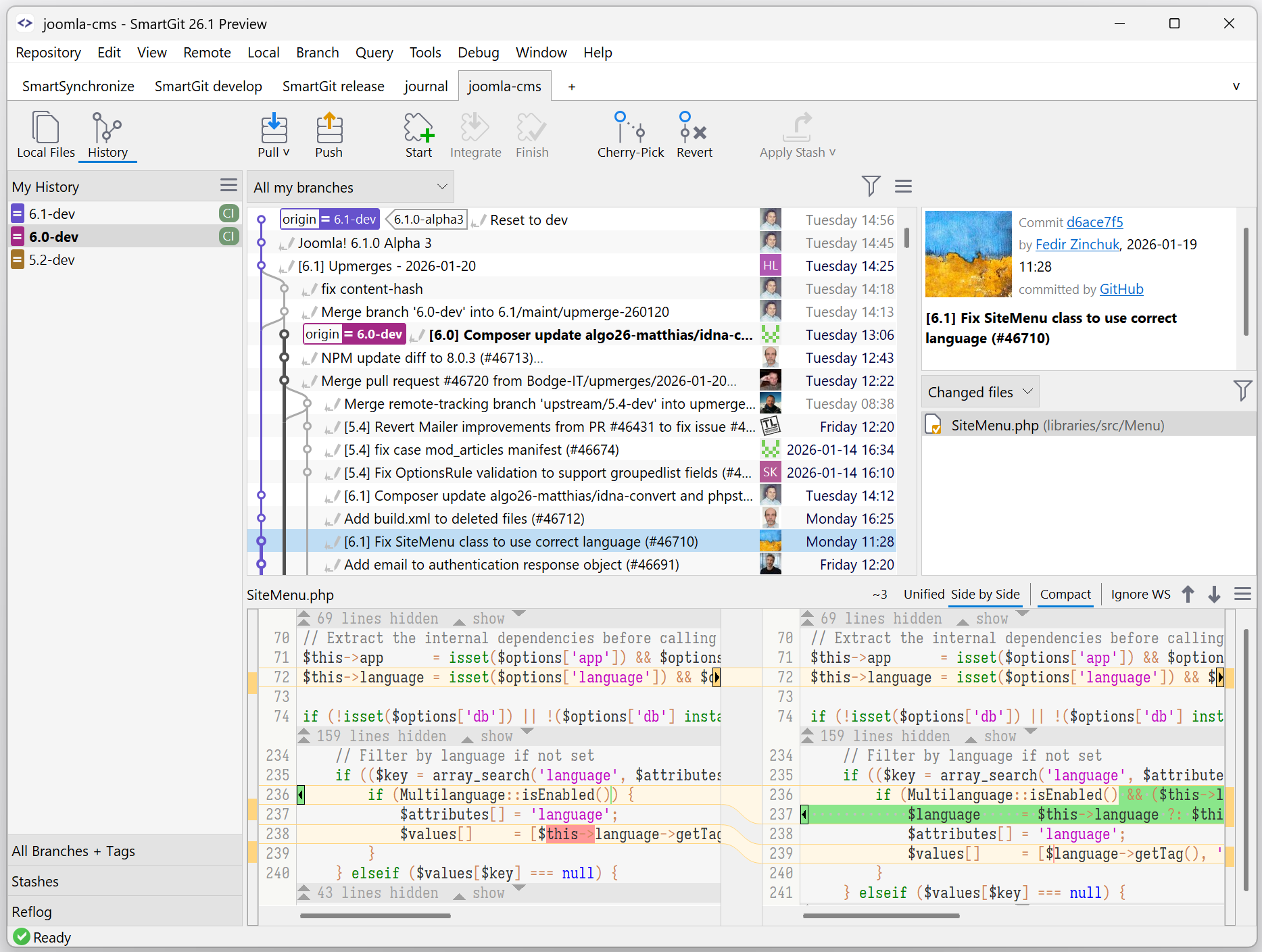Jump to next change with down arrow

click(1214, 595)
